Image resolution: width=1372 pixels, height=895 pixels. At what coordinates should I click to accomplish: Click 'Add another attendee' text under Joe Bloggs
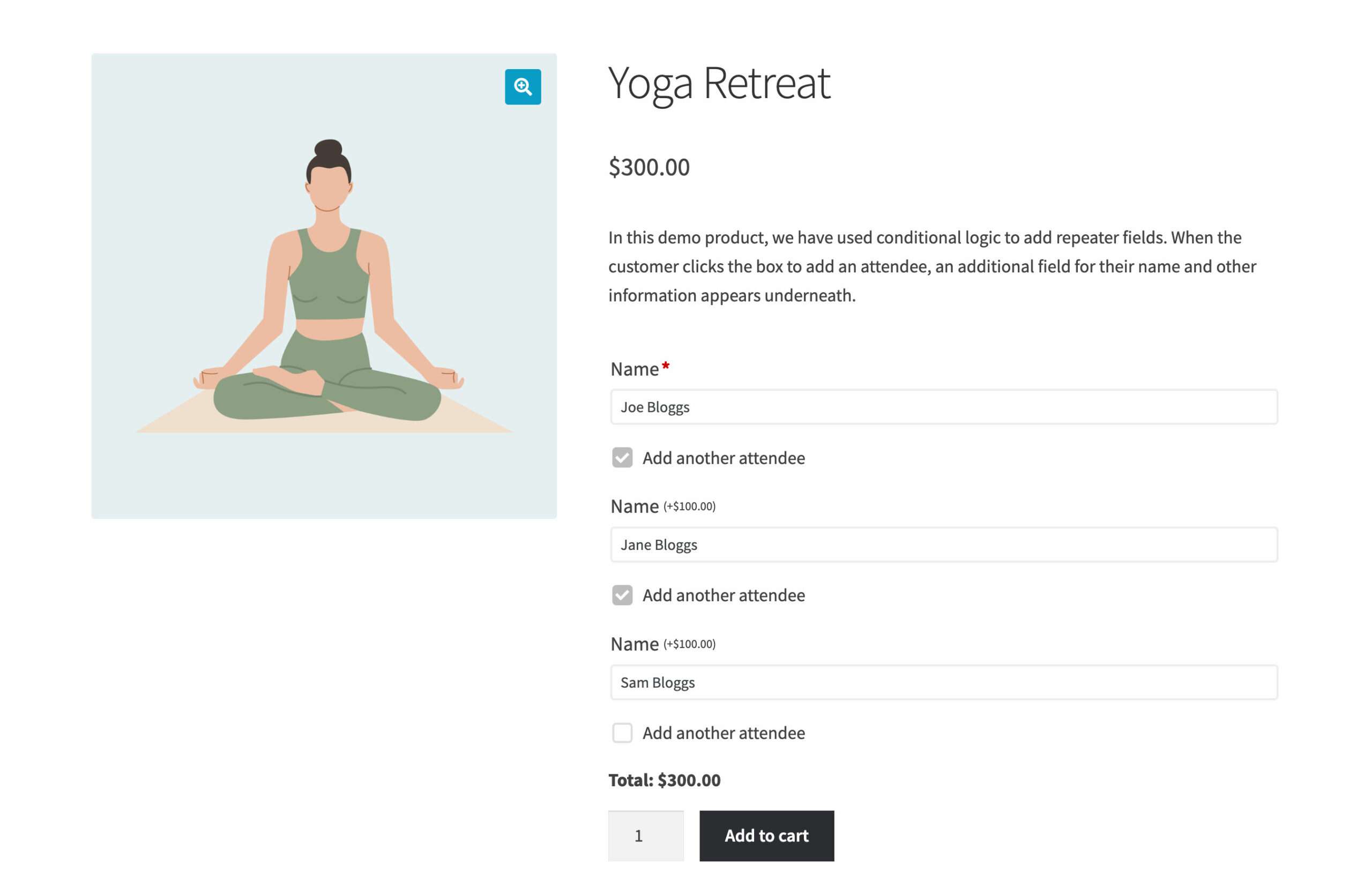[724, 458]
